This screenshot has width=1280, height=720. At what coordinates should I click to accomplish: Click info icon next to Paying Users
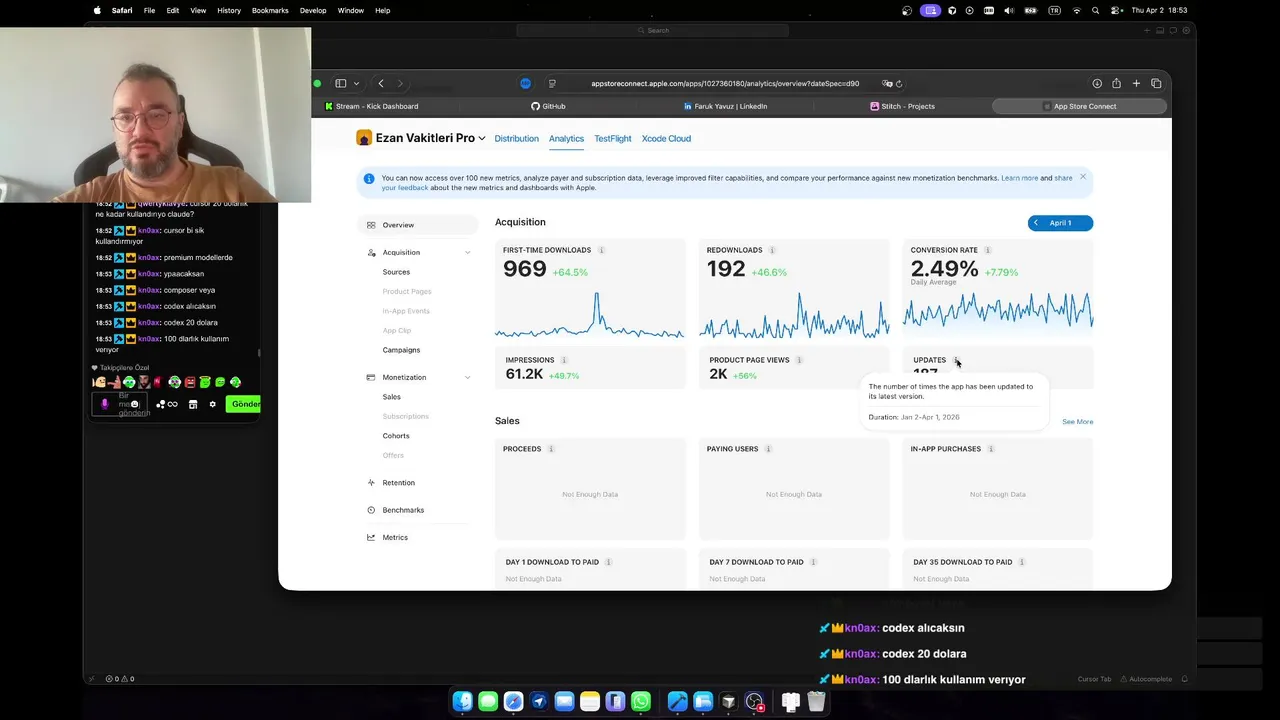pyautogui.click(x=768, y=449)
